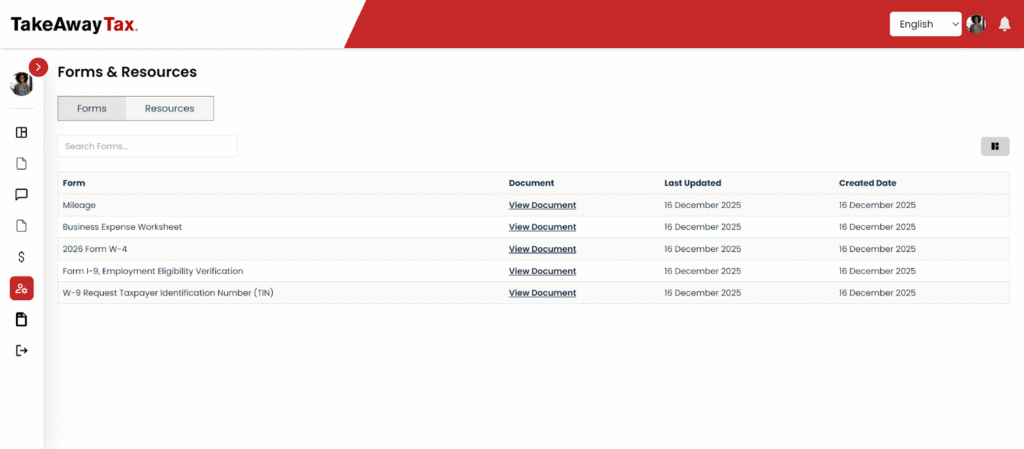View Document for W-9 Request Taxpayer form
Image resolution: width=1024 pixels, height=449 pixels.
pyautogui.click(x=542, y=293)
